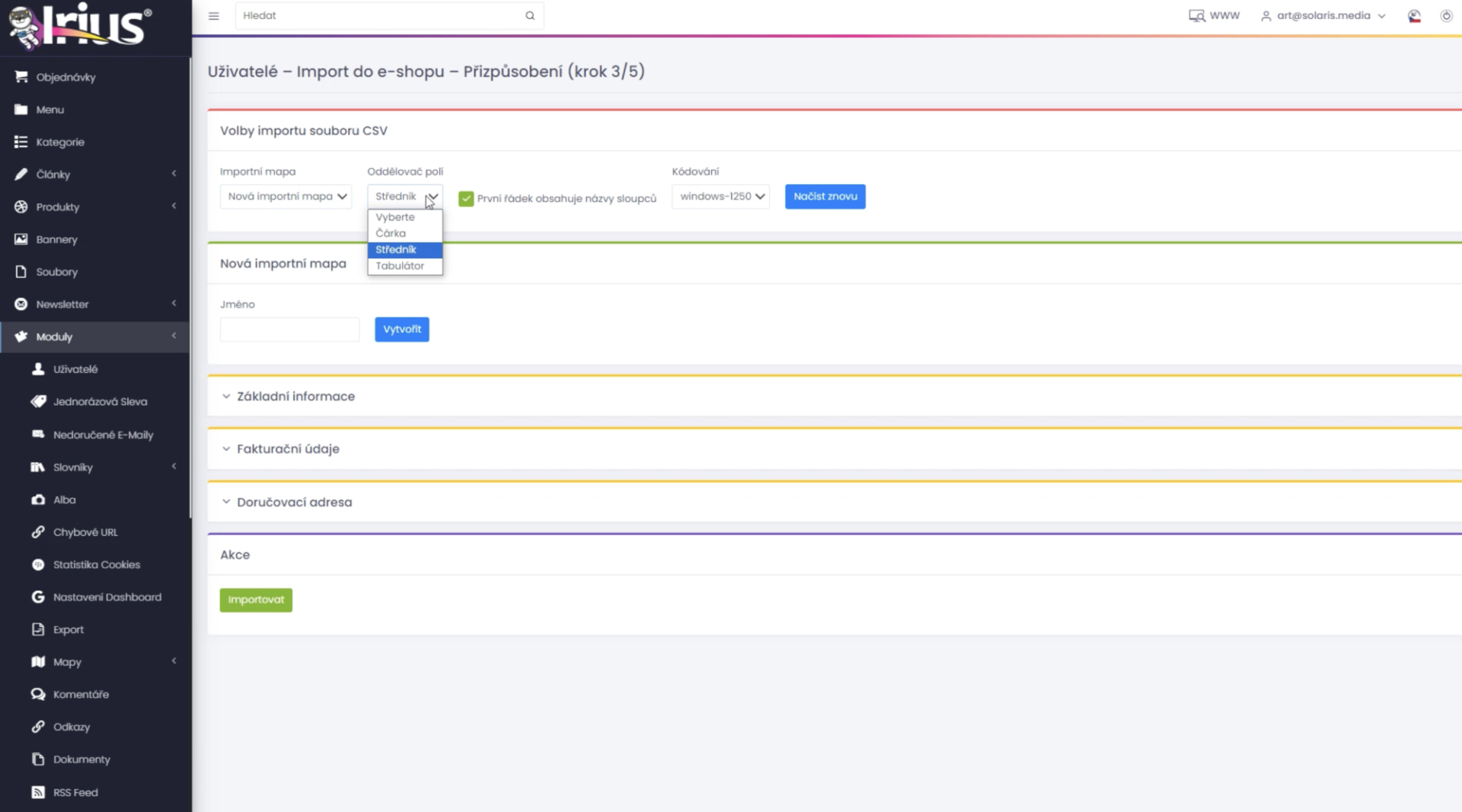Click the Uživatelé person icon
This screenshot has width=1462, height=812.
tap(38, 369)
